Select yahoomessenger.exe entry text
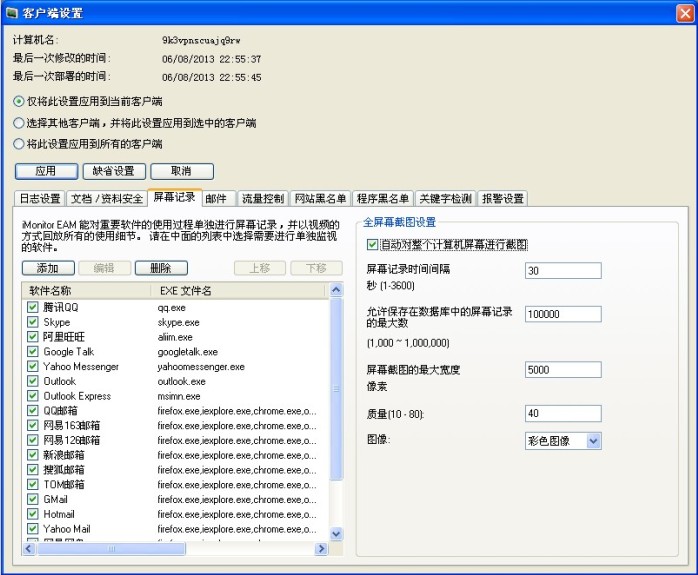Screen dimensions: 698x575 tap(201, 367)
